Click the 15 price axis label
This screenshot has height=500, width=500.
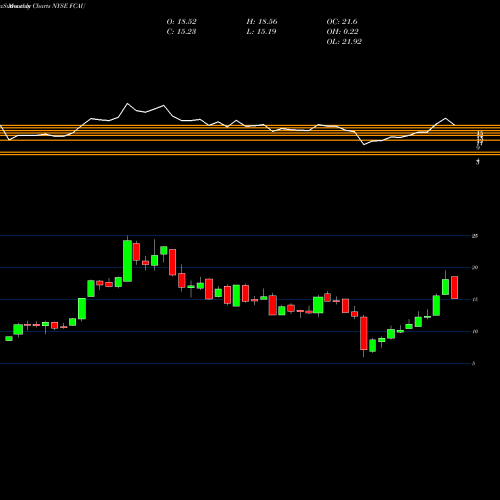click(475, 299)
